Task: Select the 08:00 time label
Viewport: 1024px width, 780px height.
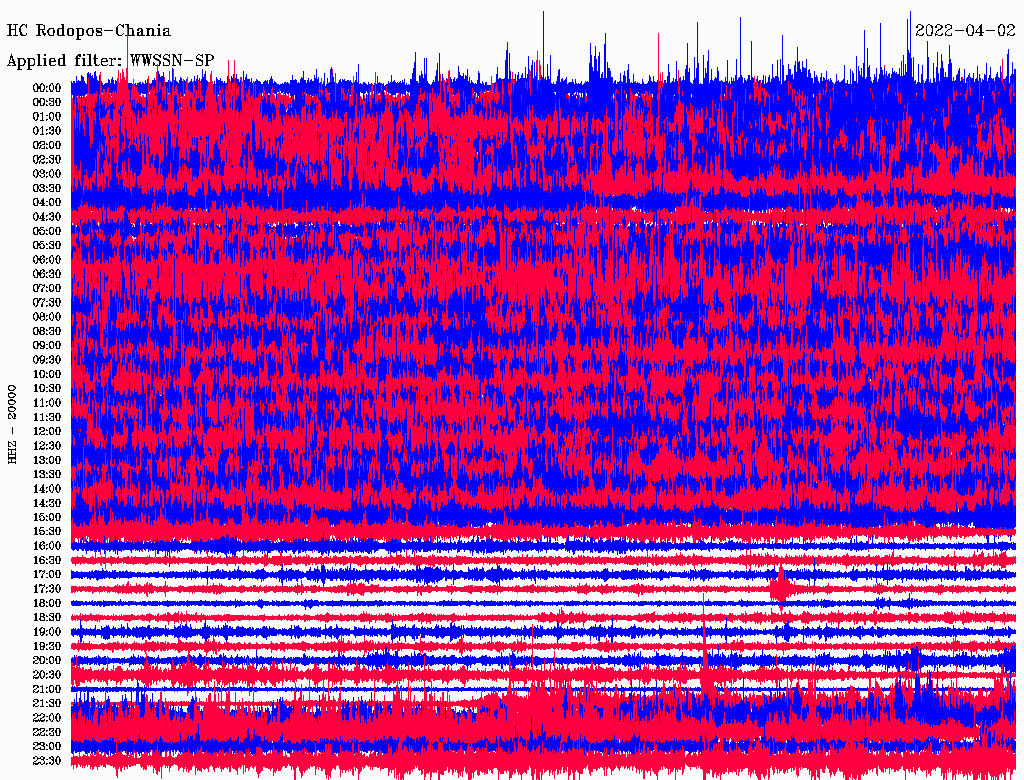Action: tap(47, 317)
